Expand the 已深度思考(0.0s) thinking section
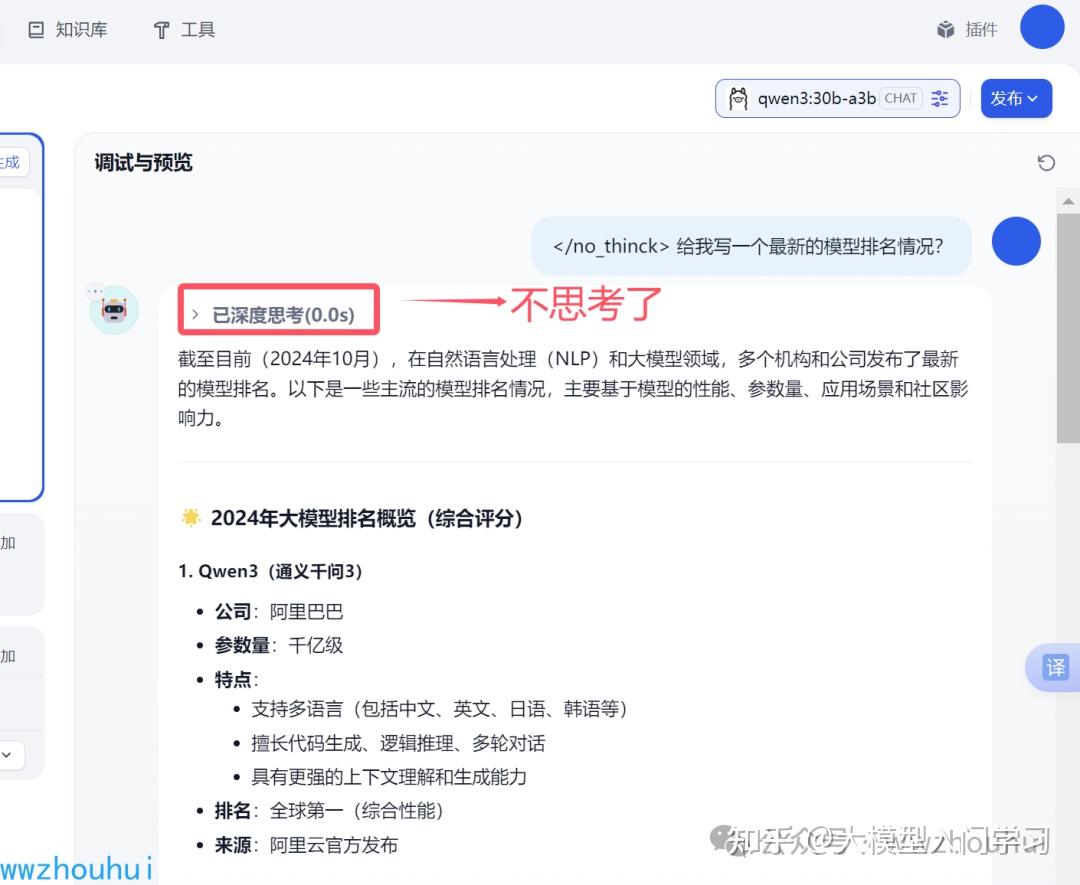 click(x=273, y=315)
